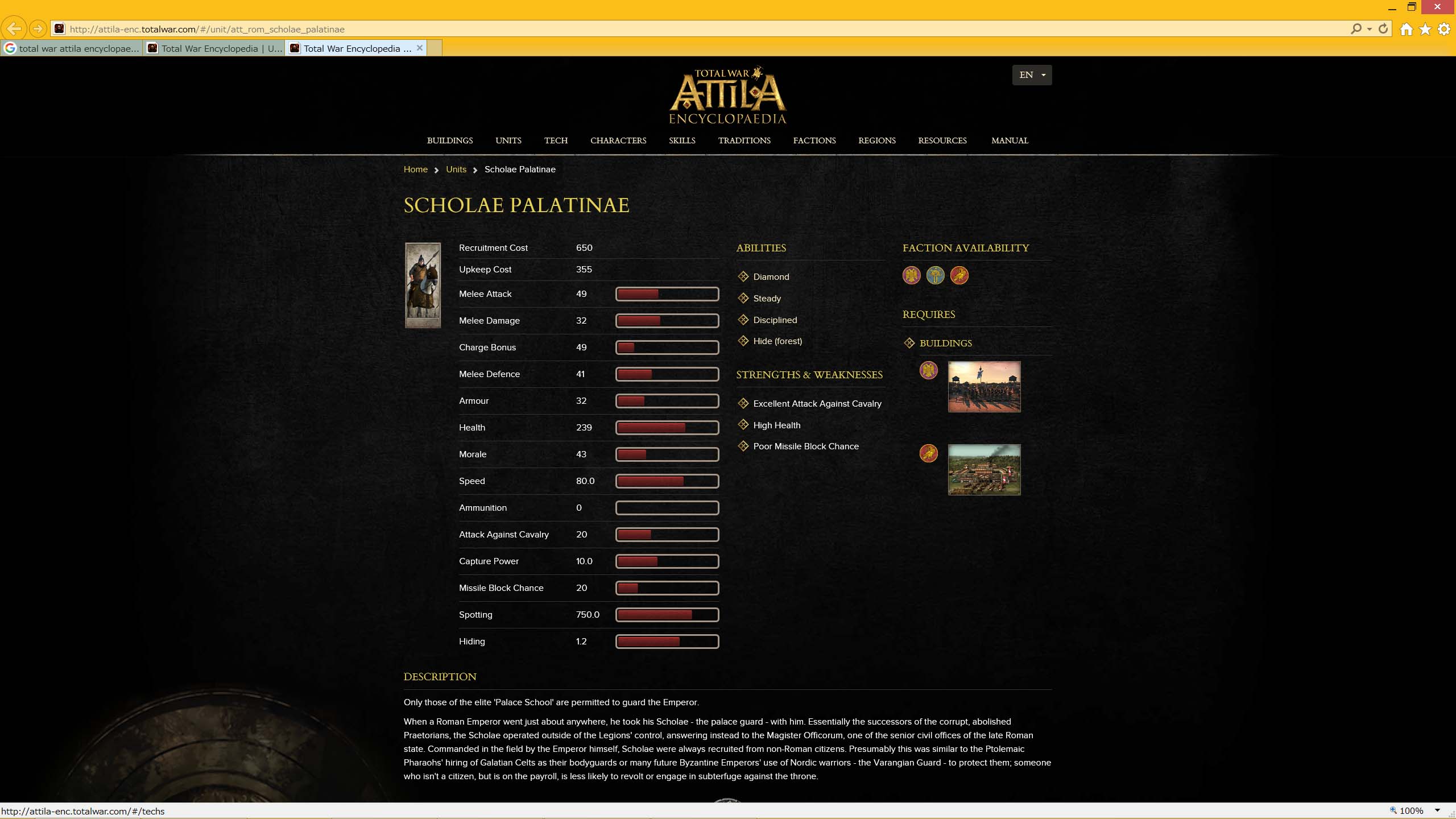Click the Diamond ability bullet icon

click(x=743, y=276)
